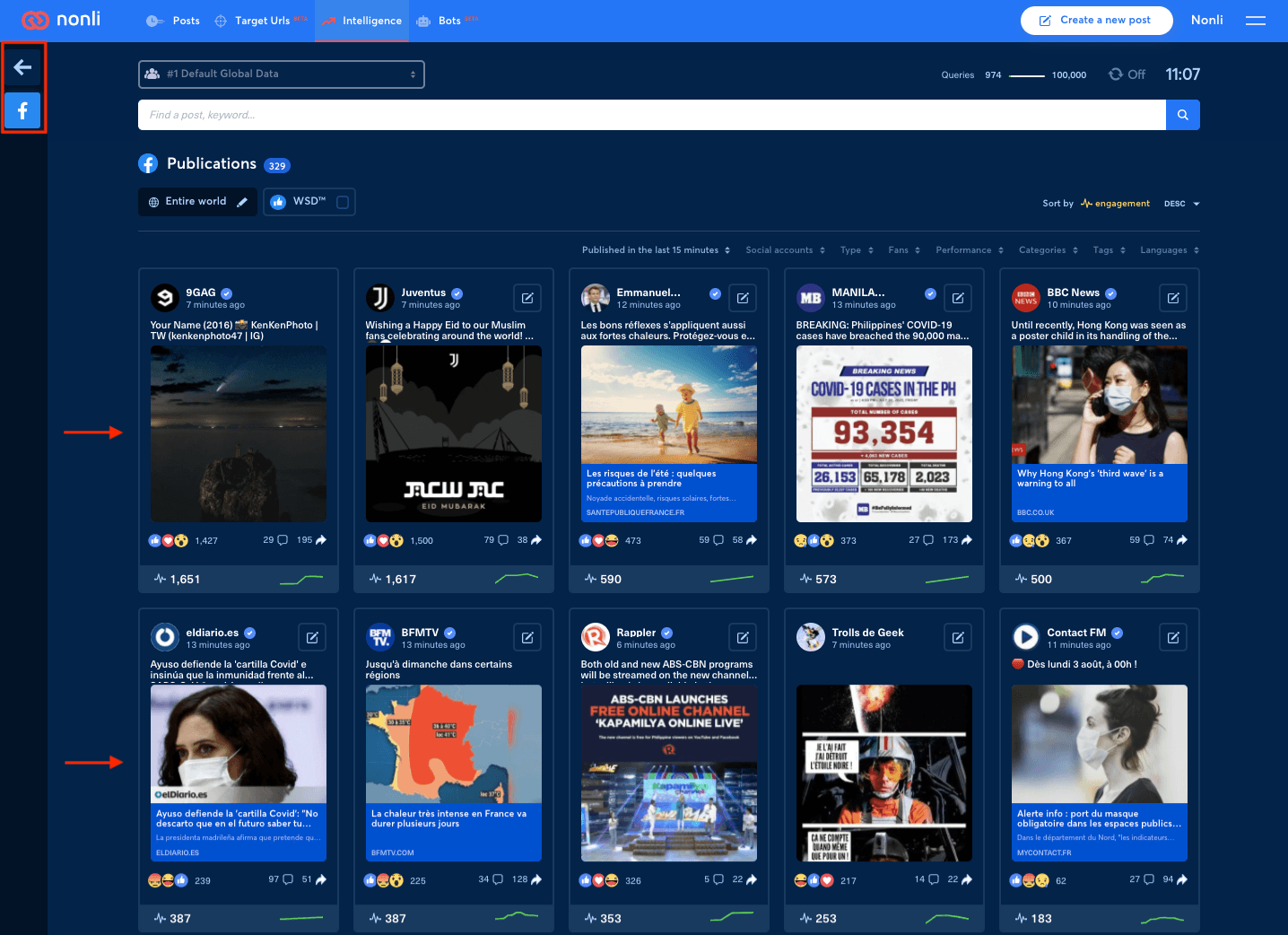
Task: Click the share icon on the Contact FM post
Action: pyautogui.click(x=1182, y=880)
